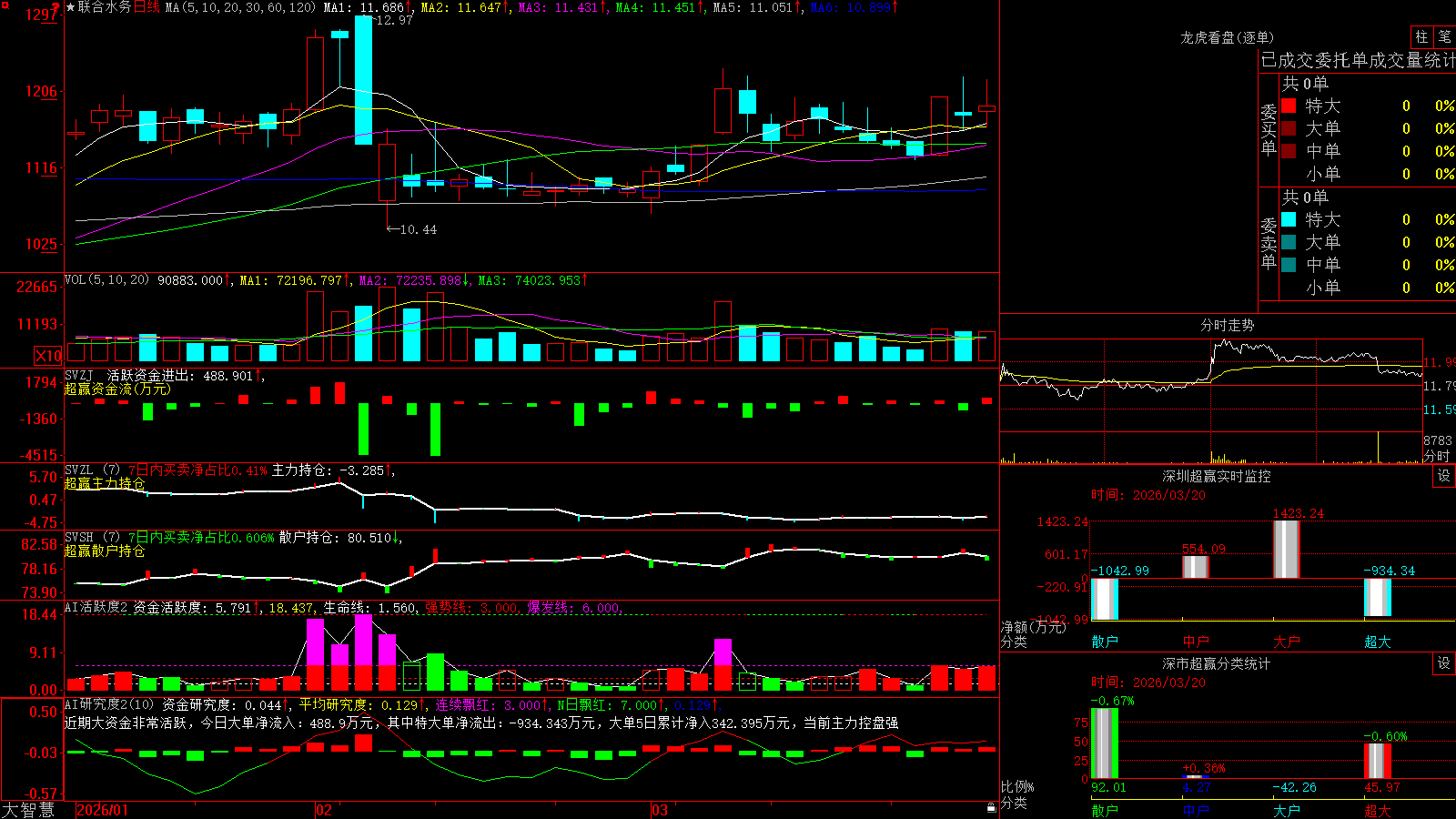The width and height of the screenshot is (1456, 819).
Task: Click the MA(5,10,20,30,60,120) parameter label
Action: point(240,7)
